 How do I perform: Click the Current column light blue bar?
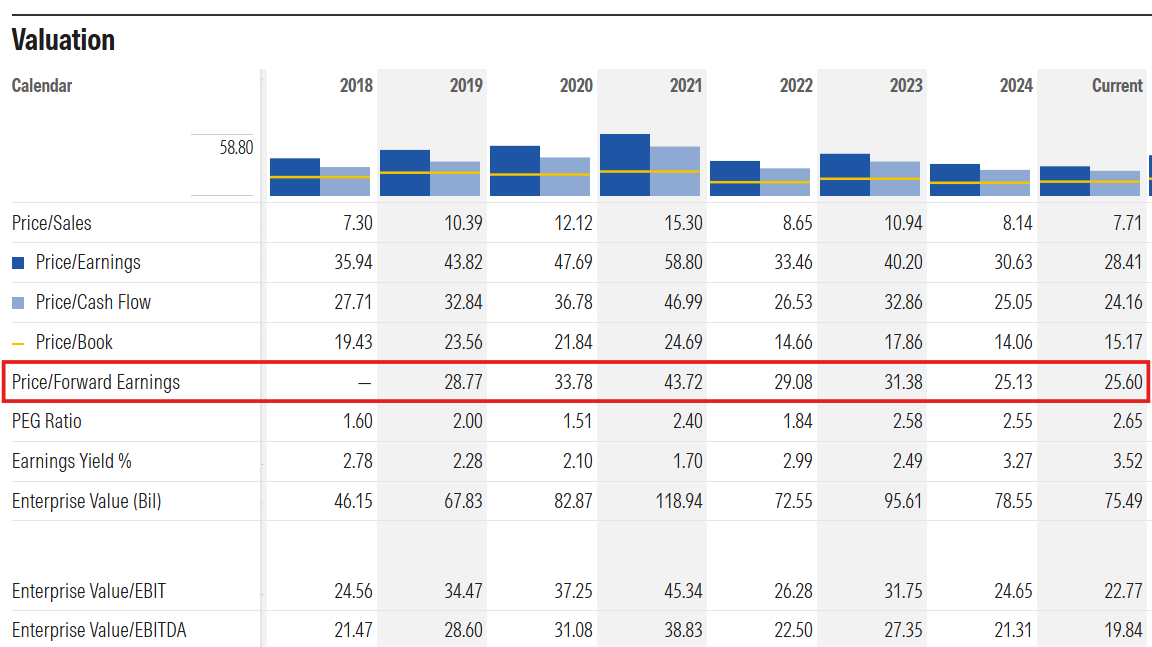(1115, 183)
